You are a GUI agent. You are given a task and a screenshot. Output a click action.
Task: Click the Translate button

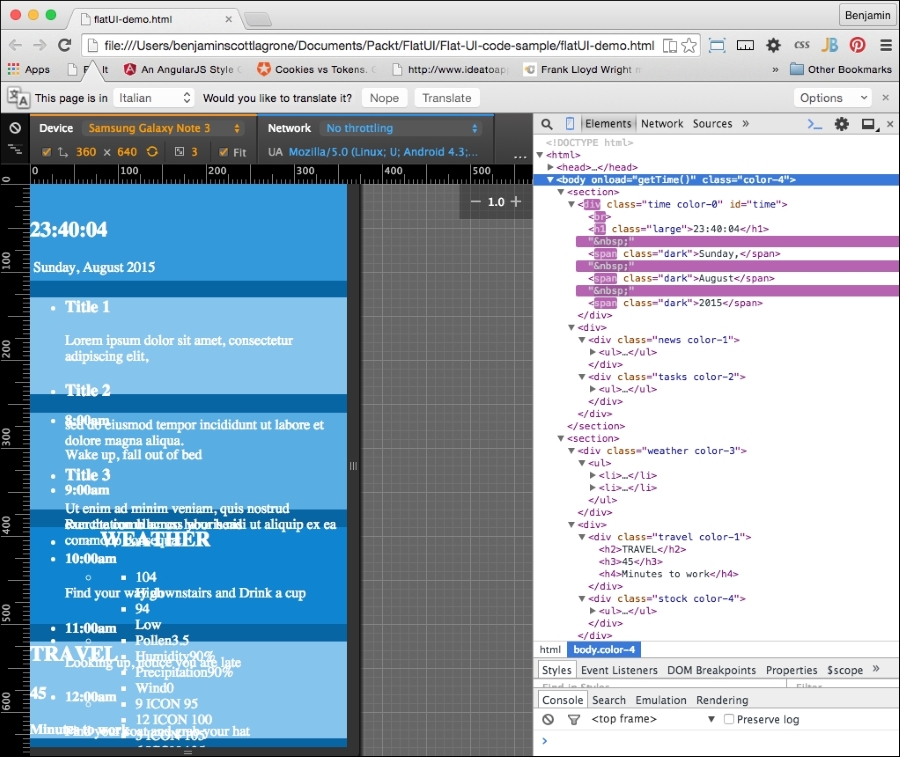tap(446, 98)
